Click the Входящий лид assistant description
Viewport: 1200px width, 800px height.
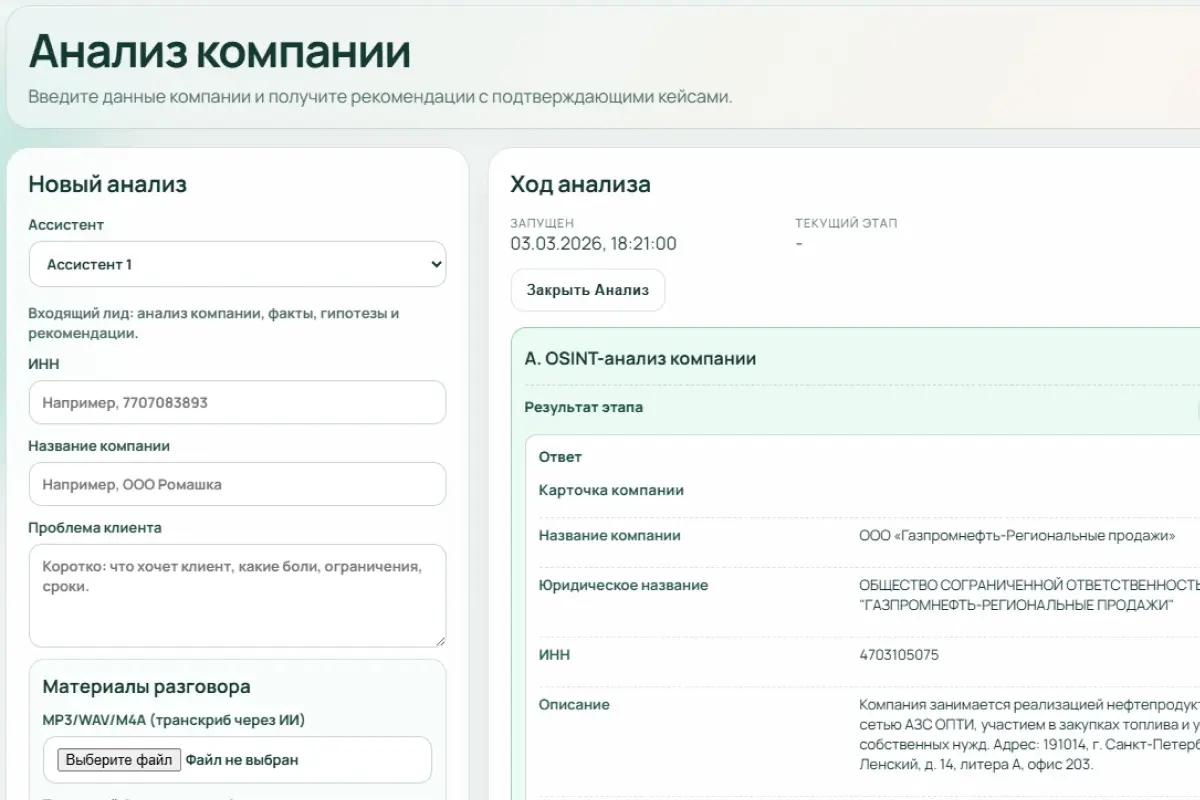coord(214,323)
